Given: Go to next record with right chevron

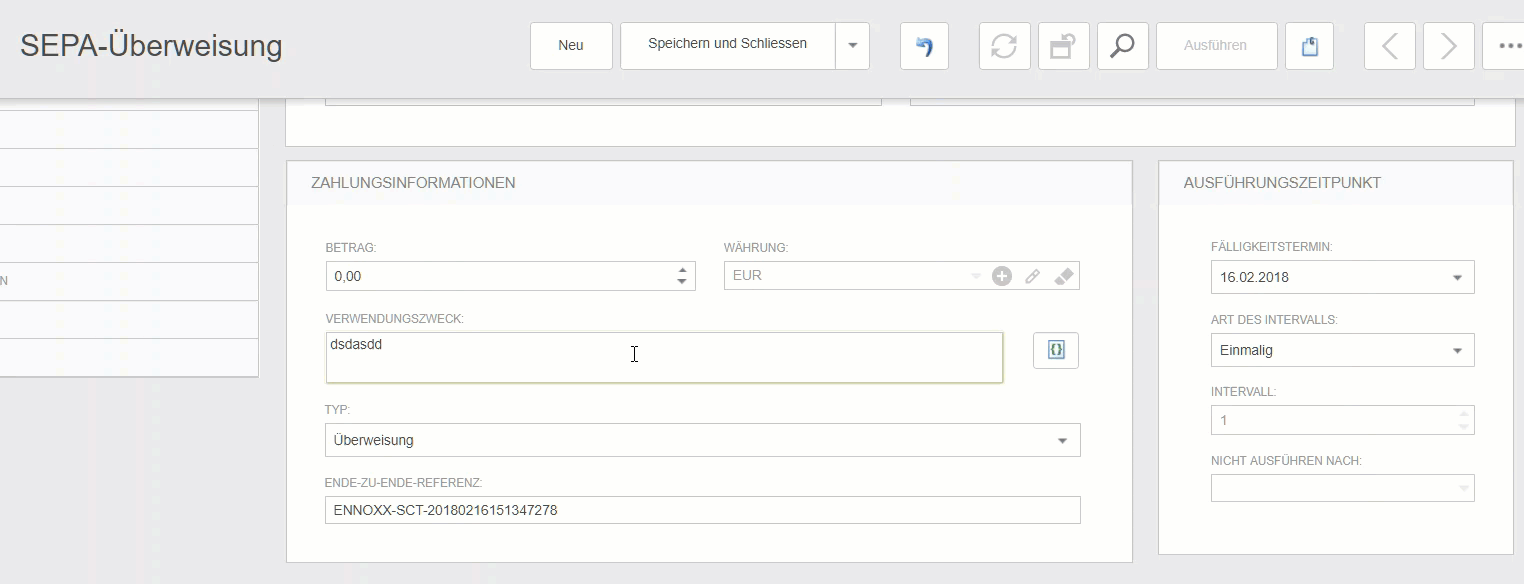Looking at the screenshot, I should (x=1448, y=46).
